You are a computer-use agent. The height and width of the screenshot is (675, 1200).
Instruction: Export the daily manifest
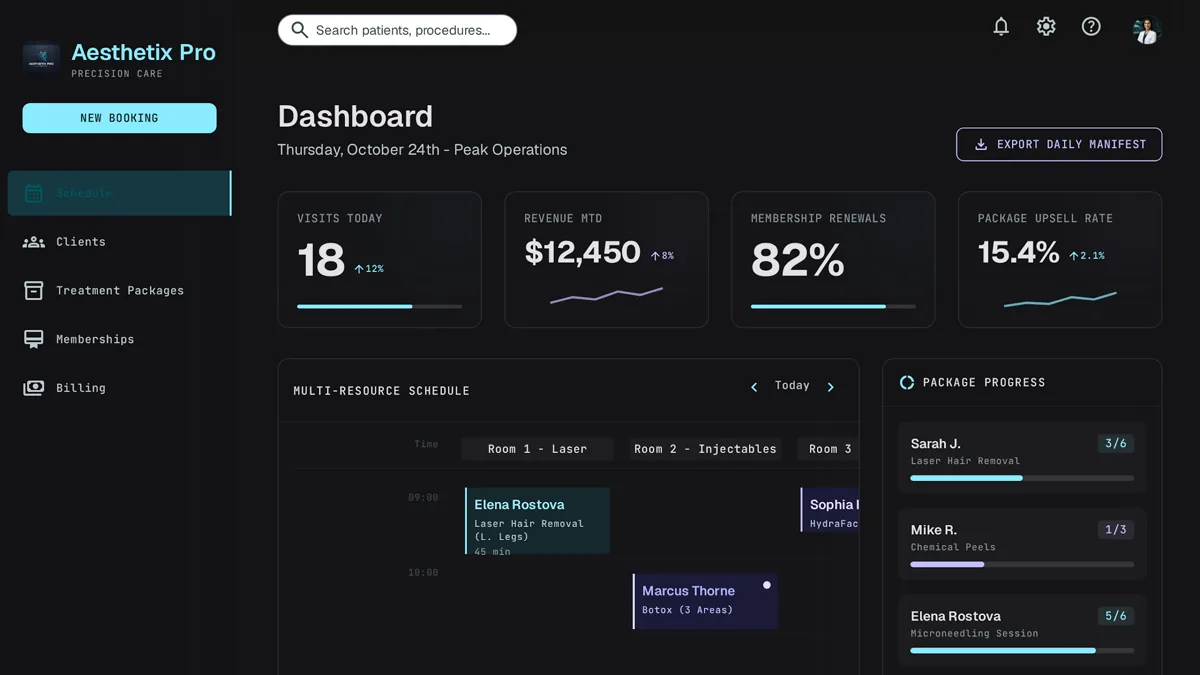(x=1059, y=144)
